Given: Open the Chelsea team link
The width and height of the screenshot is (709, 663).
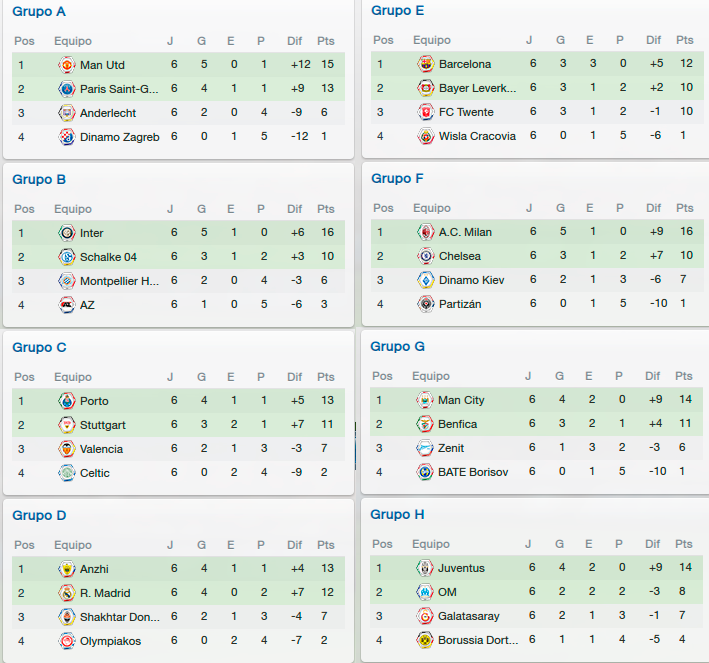Looking at the screenshot, I should 459,256.
